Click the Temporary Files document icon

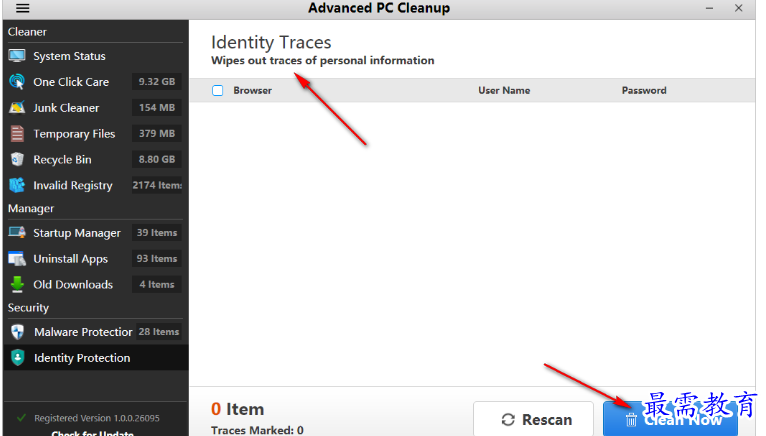[17, 133]
